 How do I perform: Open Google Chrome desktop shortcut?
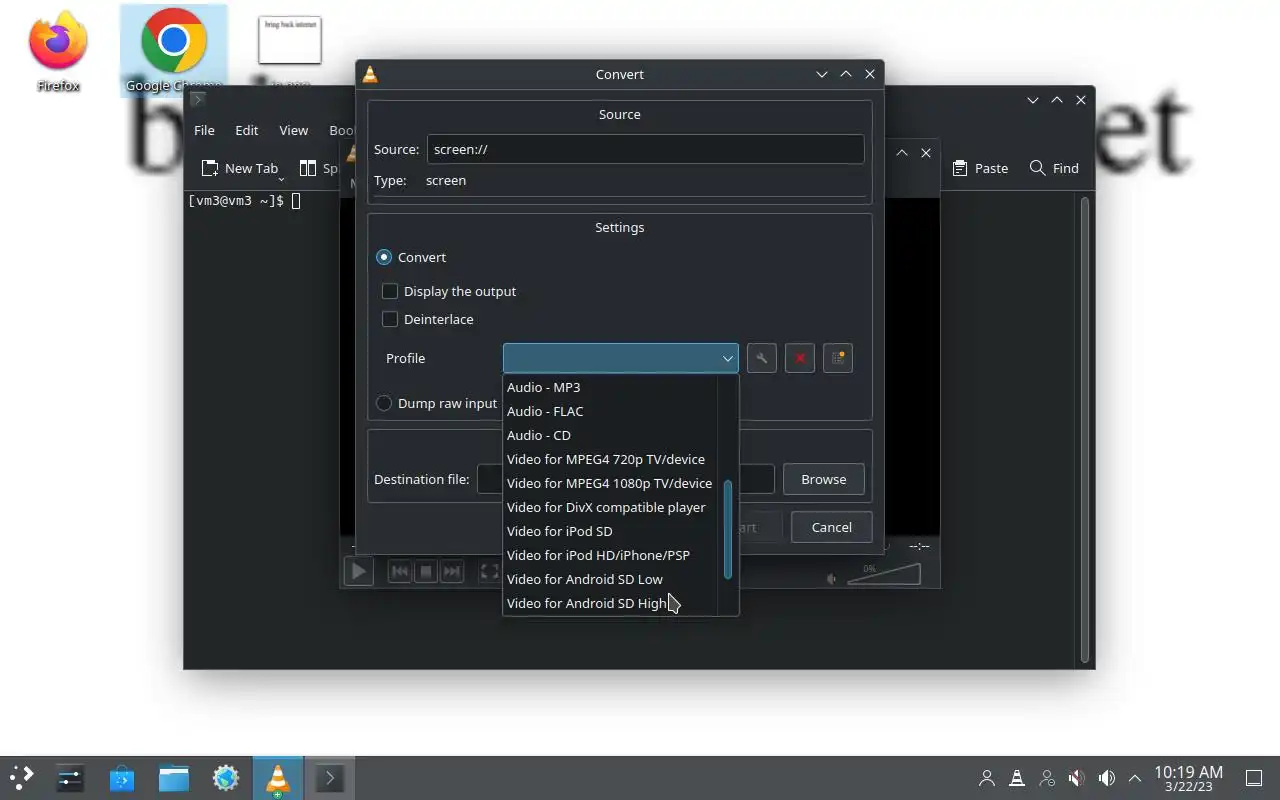click(x=173, y=50)
